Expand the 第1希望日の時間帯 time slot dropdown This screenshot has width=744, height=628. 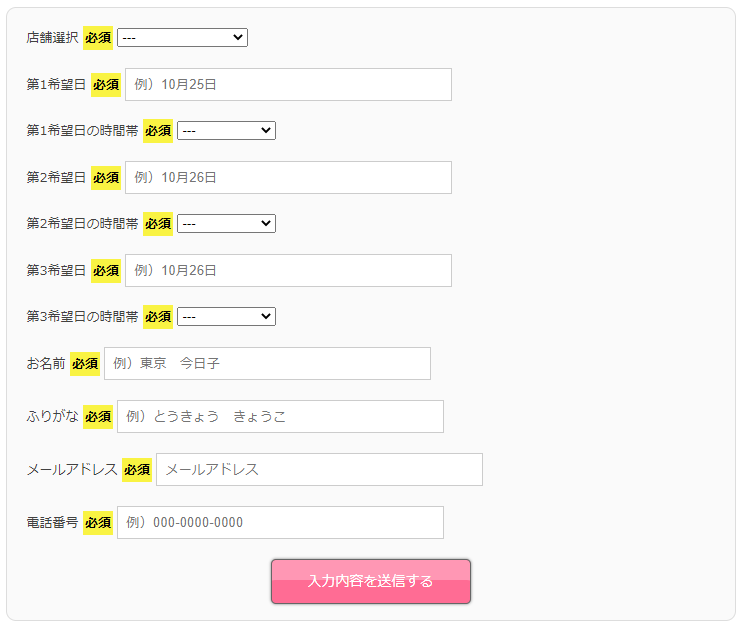tap(226, 130)
